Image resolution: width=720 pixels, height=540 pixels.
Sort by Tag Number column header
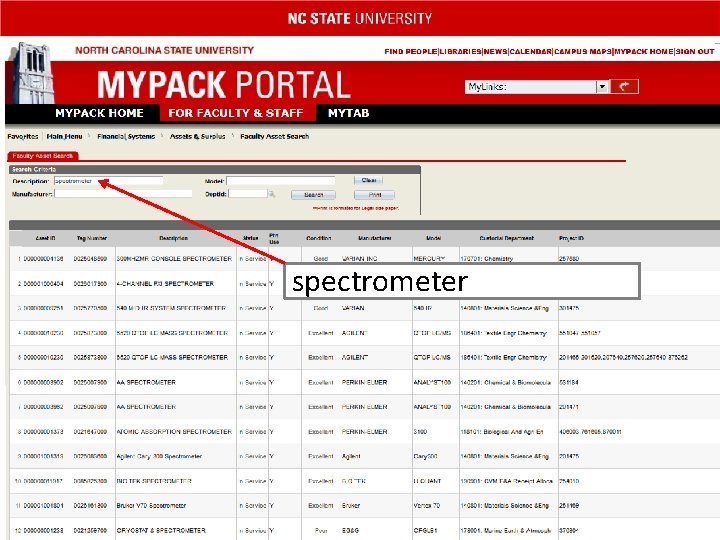(92, 238)
